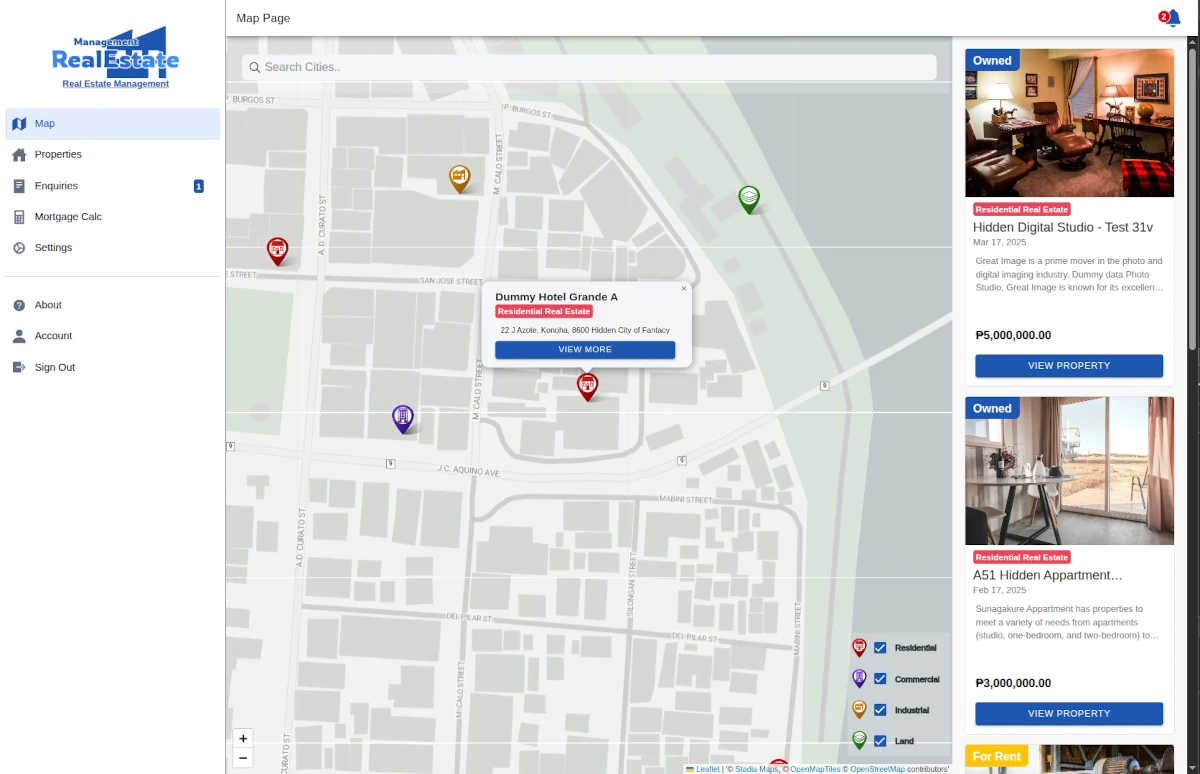This screenshot has width=1200, height=774.
Task: Click the Industrial legend marker icon
Action: (x=859, y=710)
